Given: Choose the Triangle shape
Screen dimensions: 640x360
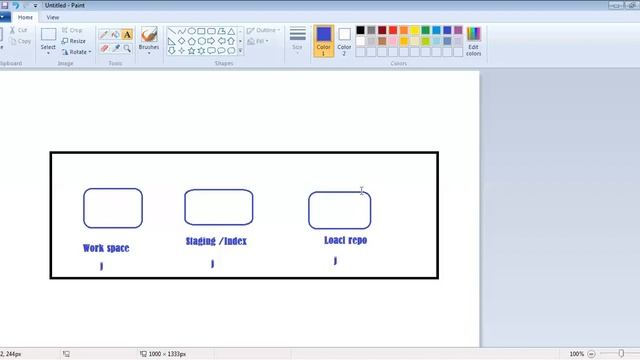Looking at the screenshot, I should (231, 31).
